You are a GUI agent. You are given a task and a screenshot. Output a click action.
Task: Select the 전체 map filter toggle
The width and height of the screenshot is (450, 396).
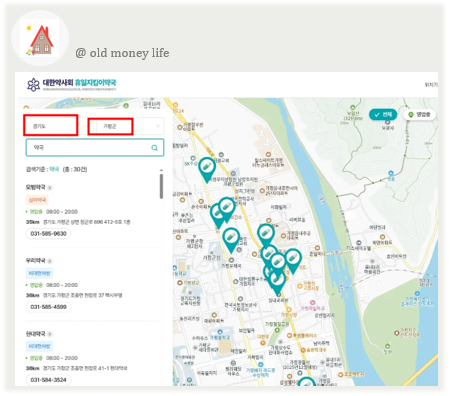tap(383, 115)
